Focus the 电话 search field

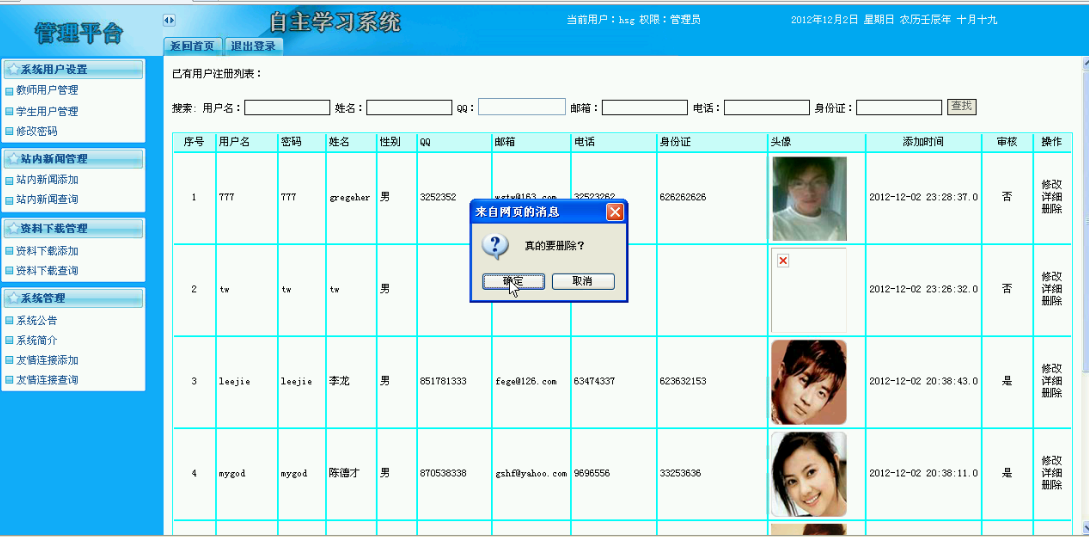(x=767, y=108)
